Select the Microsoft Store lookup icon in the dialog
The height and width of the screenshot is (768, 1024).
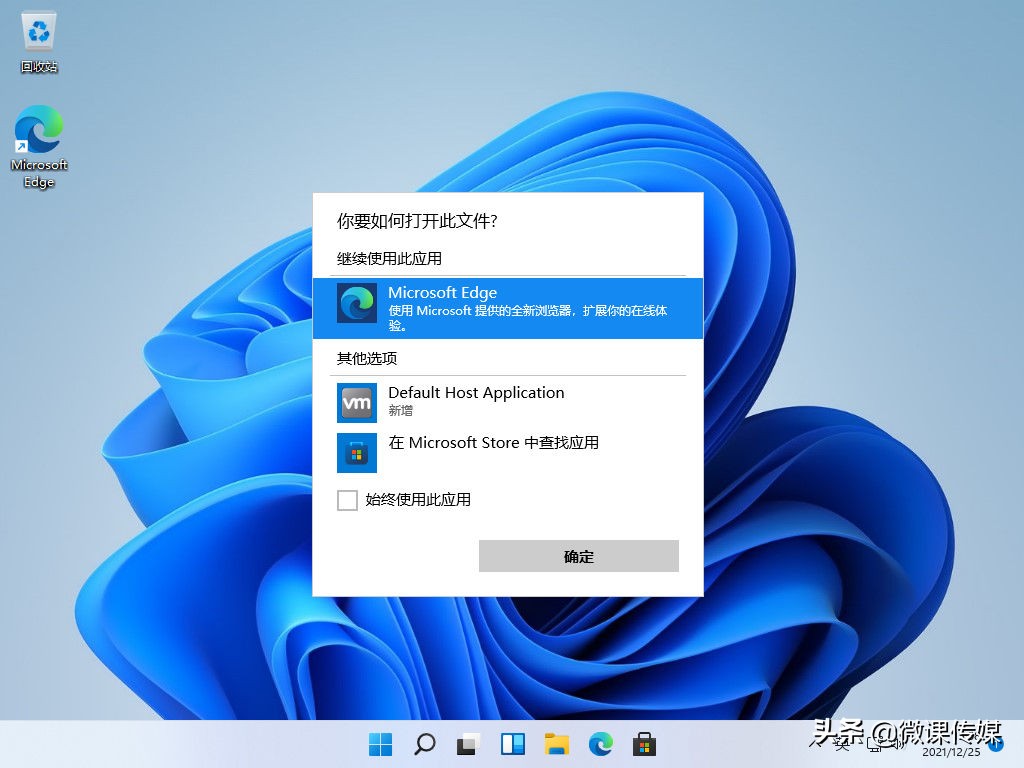point(357,452)
